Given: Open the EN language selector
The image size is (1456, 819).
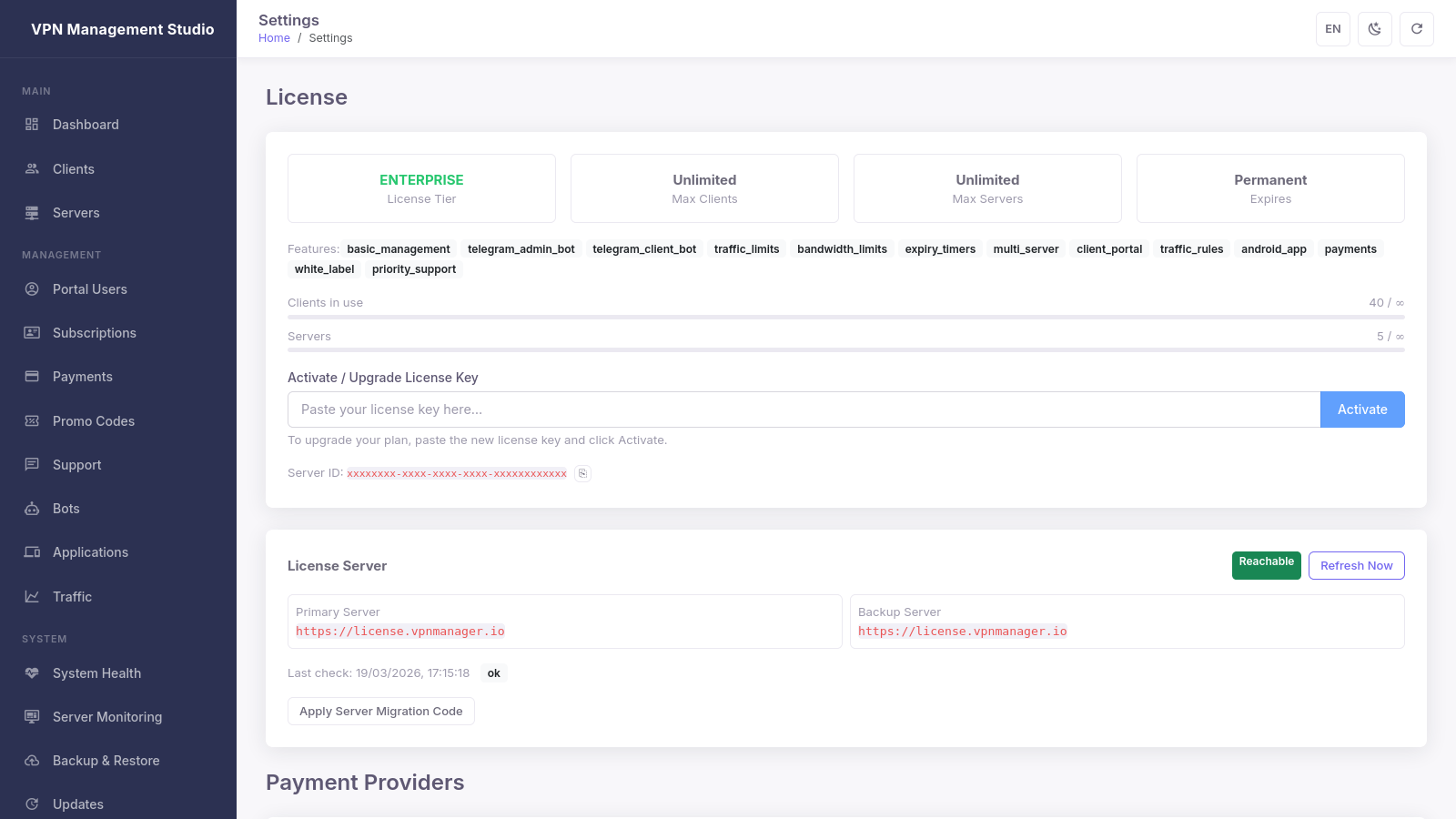Looking at the screenshot, I should (1332, 29).
